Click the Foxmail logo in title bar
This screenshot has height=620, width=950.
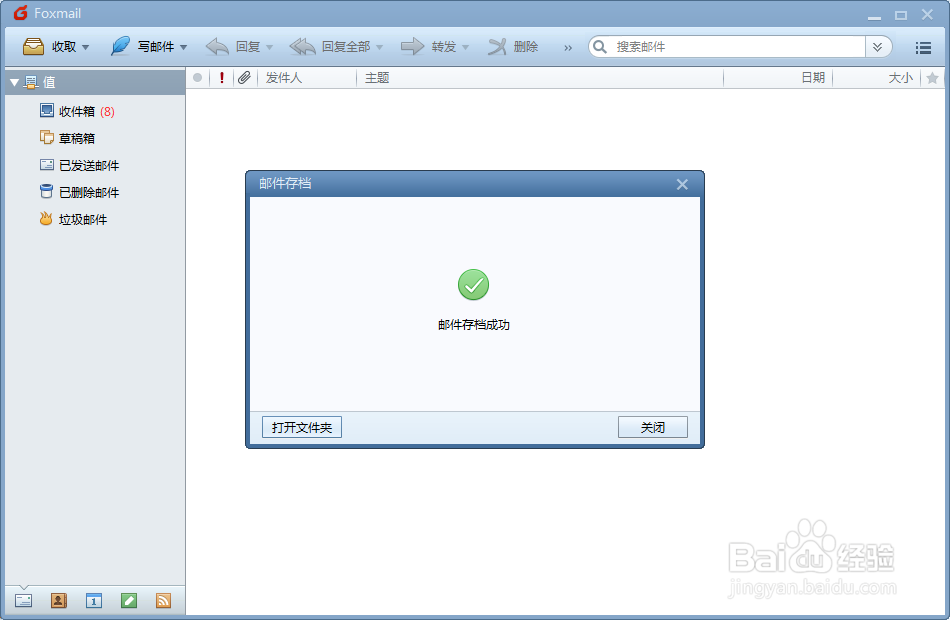click(x=21, y=13)
